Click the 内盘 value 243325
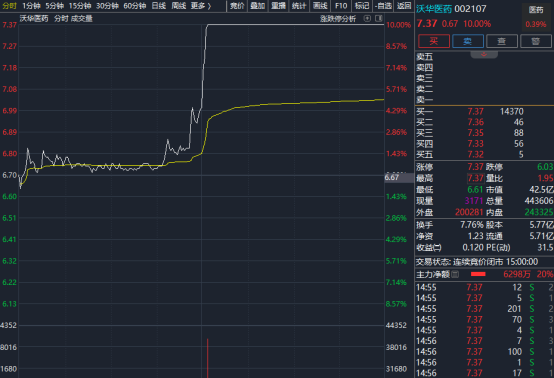The image size is (554, 378). pyautogui.click(x=539, y=212)
